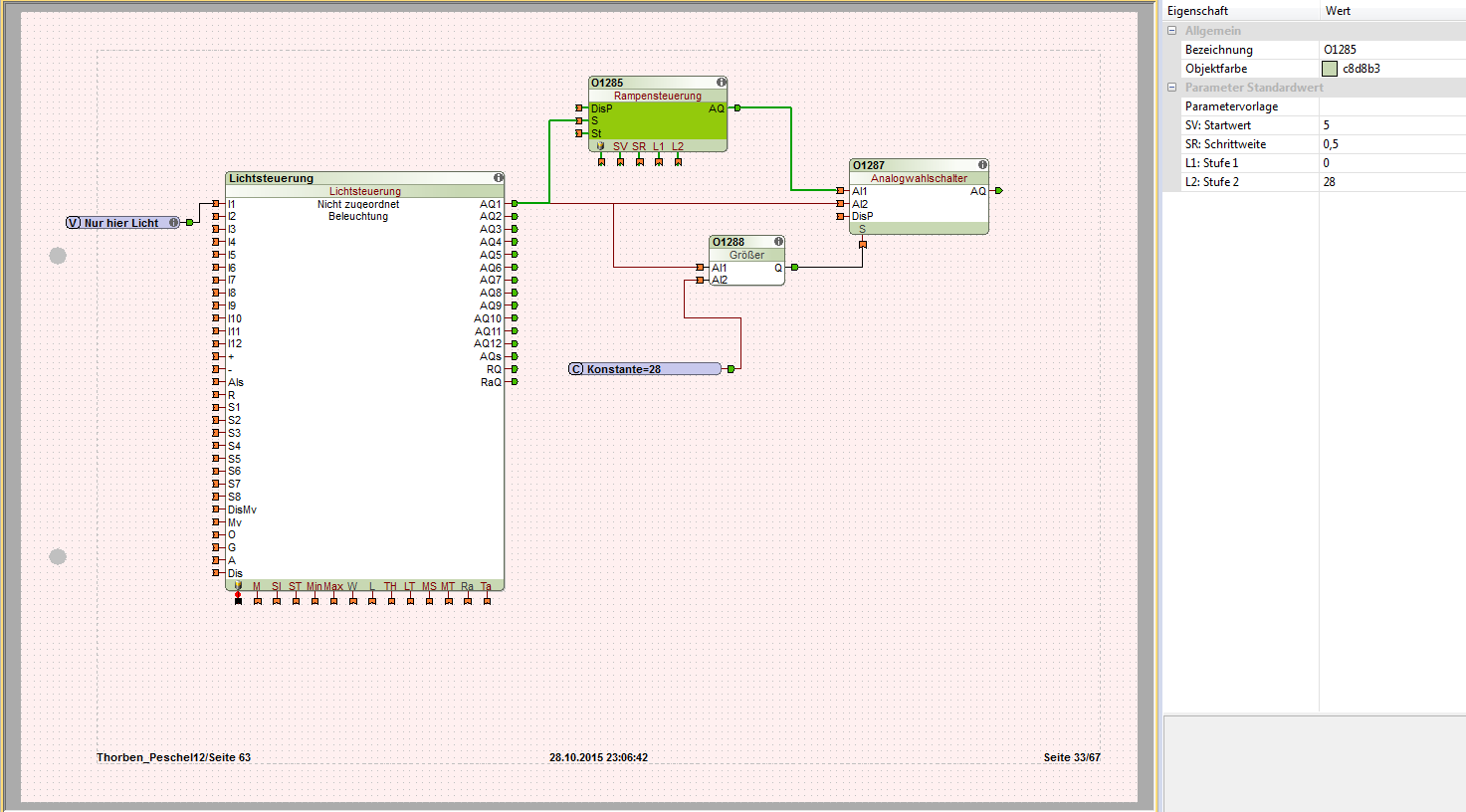Select the Konstante=28 constant block
Viewport: 1466px width, 812px height.
point(647,369)
